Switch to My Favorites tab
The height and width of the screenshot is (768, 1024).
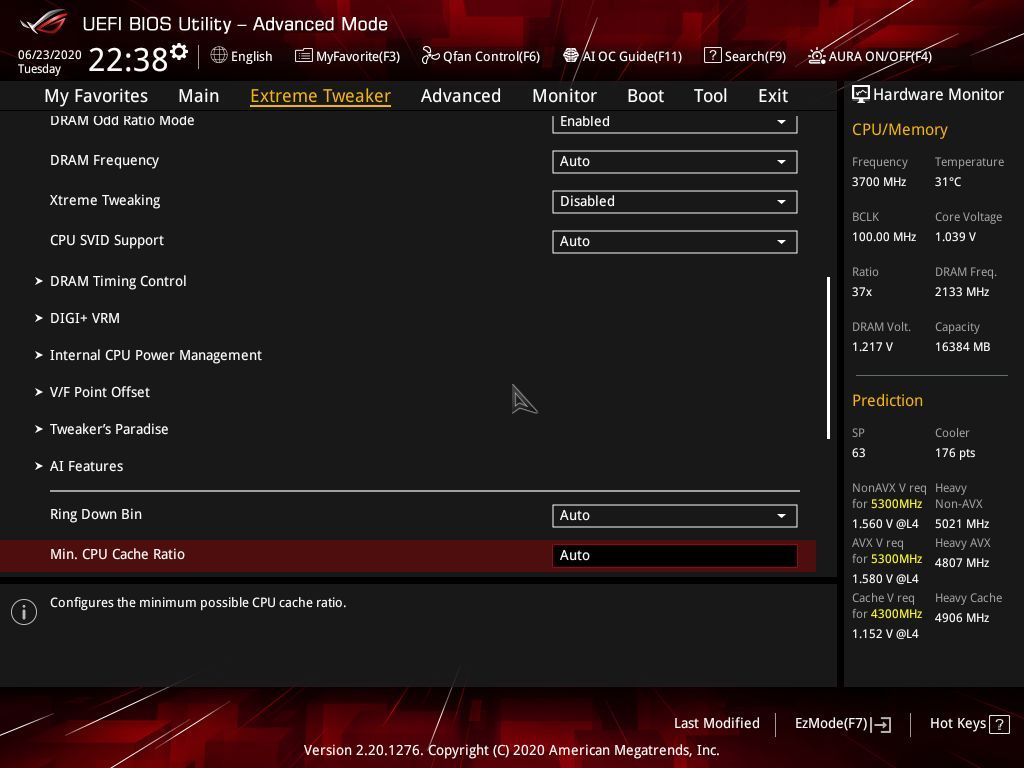[x=96, y=96]
